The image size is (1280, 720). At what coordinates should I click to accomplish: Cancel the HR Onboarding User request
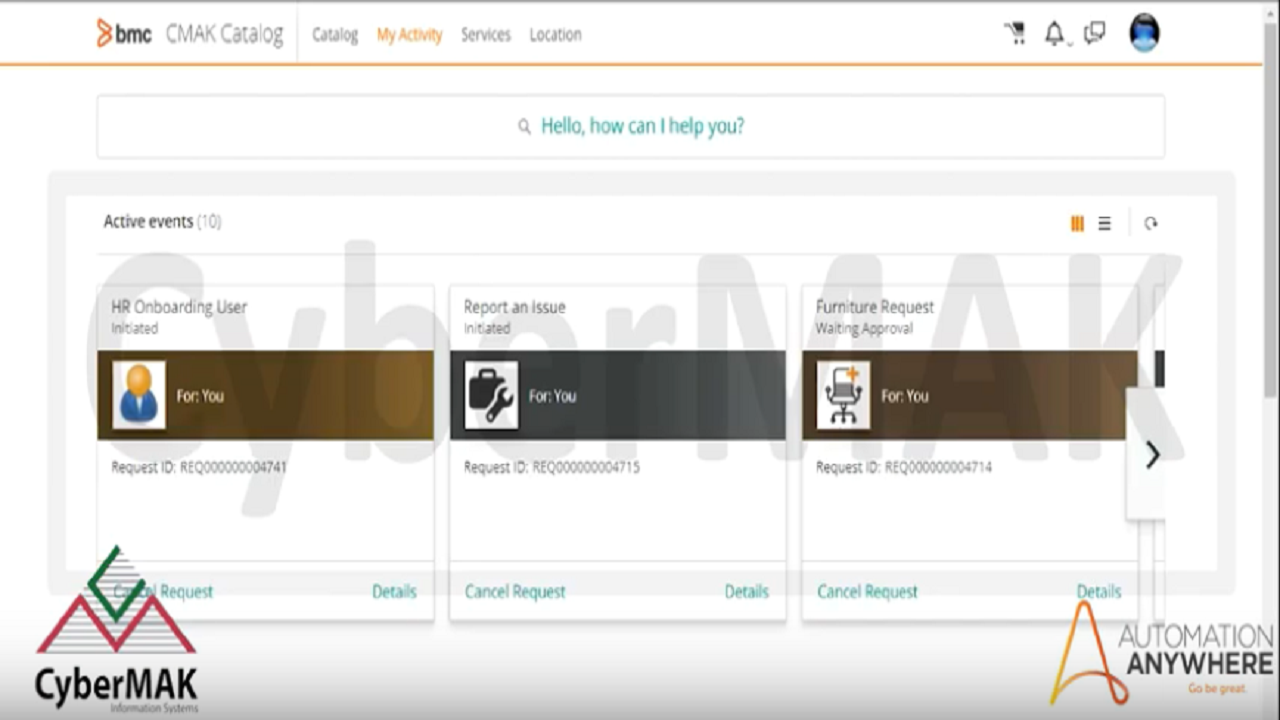[163, 591]
